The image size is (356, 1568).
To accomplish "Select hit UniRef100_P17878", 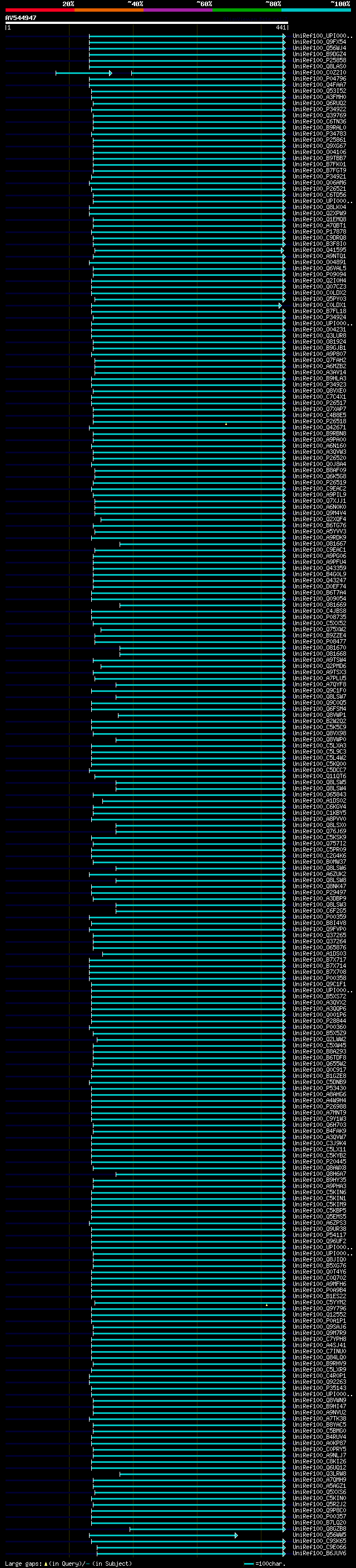I will coord(319,231).
